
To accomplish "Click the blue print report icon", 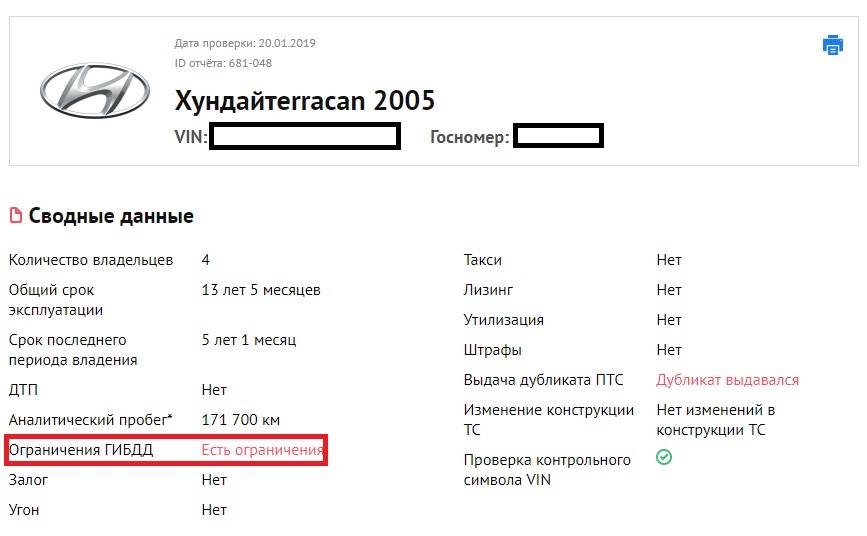I will coord(832,45).
